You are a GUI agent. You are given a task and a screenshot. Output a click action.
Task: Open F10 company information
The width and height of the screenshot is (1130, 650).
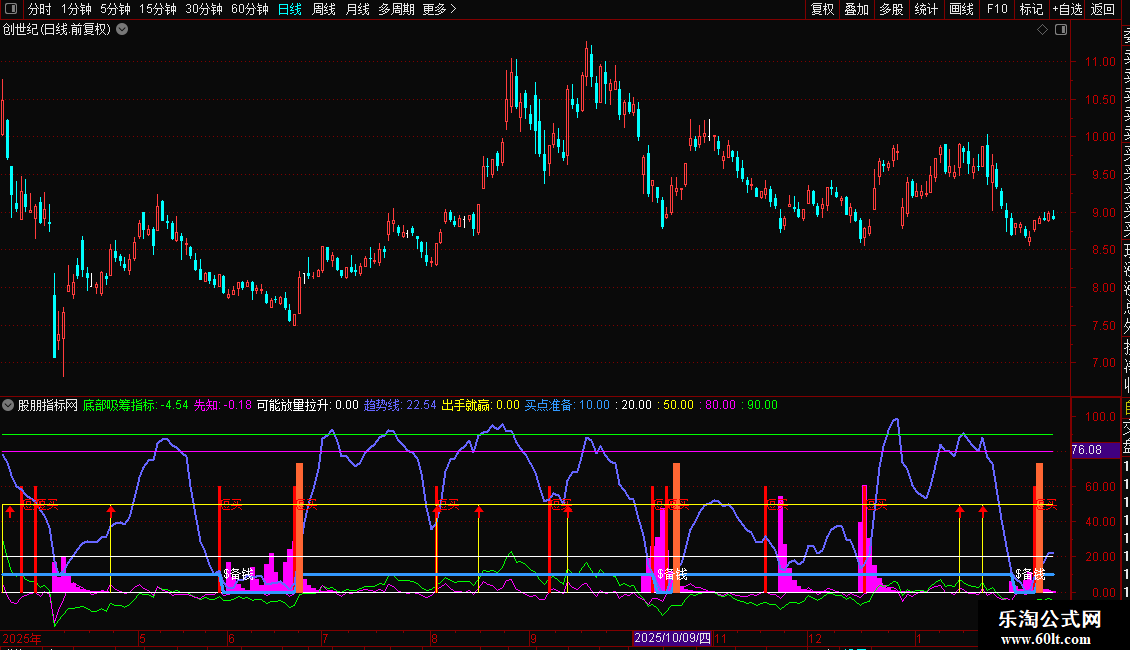point(997,9)
